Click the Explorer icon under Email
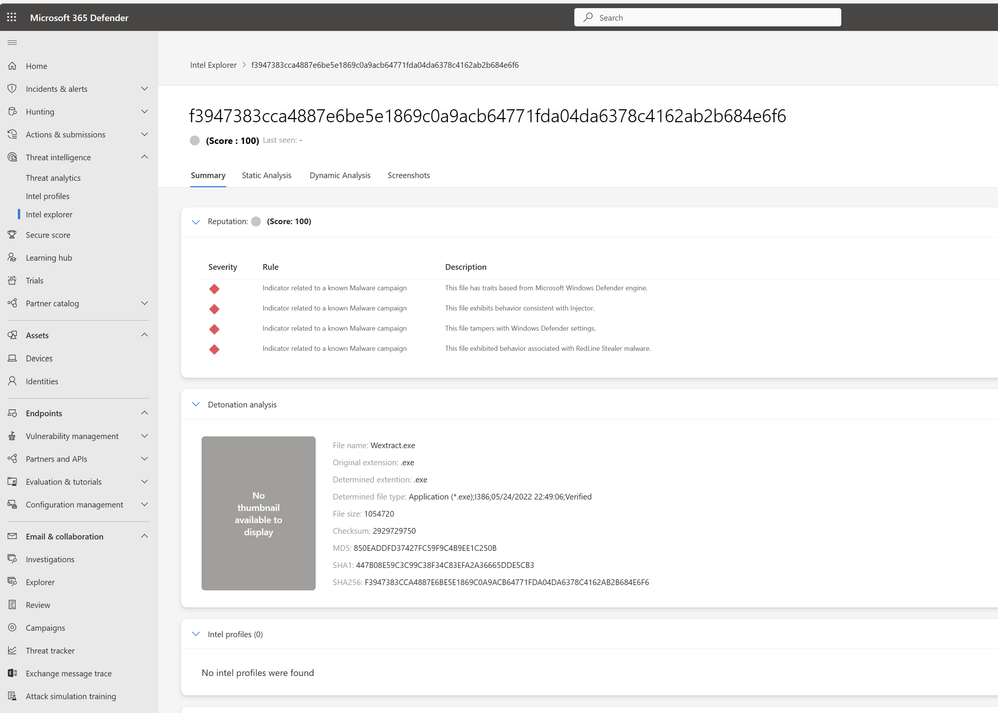 pos(12,582)
